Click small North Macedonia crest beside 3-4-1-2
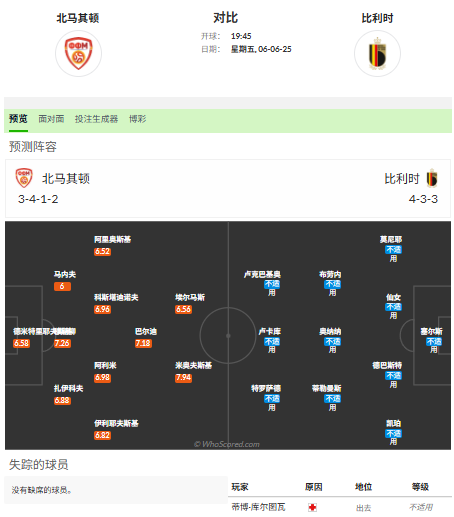The width and height of the screenshot is (454, 517). pyautogui.click(x=24, y=178)
